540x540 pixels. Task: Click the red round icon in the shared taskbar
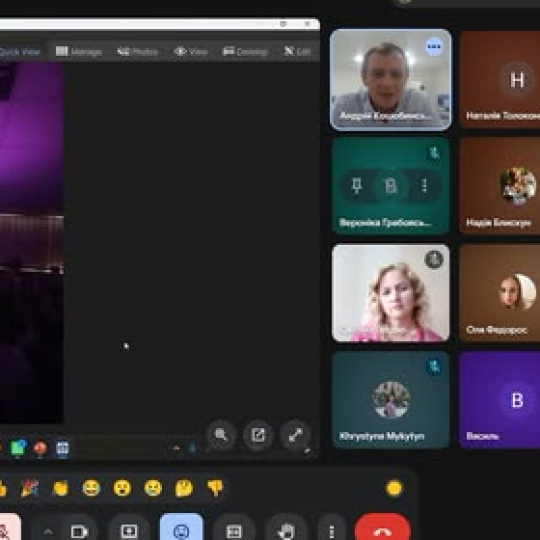40,448
